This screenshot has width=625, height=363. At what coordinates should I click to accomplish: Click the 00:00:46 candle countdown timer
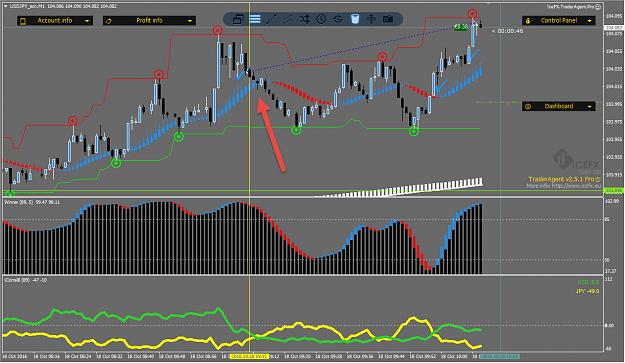[510, 31]
